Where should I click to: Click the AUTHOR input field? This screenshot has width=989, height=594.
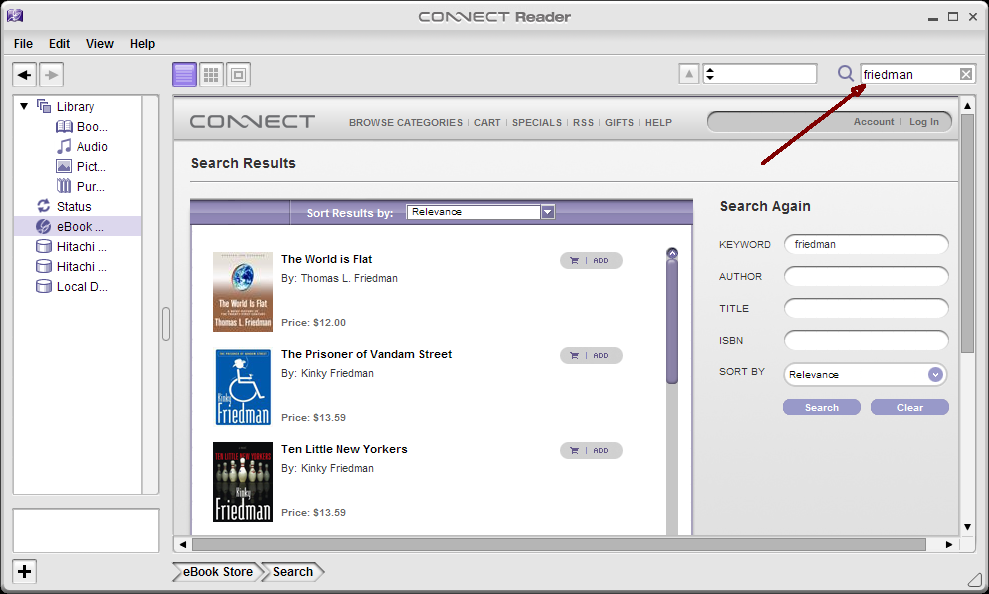click(866, 276)
